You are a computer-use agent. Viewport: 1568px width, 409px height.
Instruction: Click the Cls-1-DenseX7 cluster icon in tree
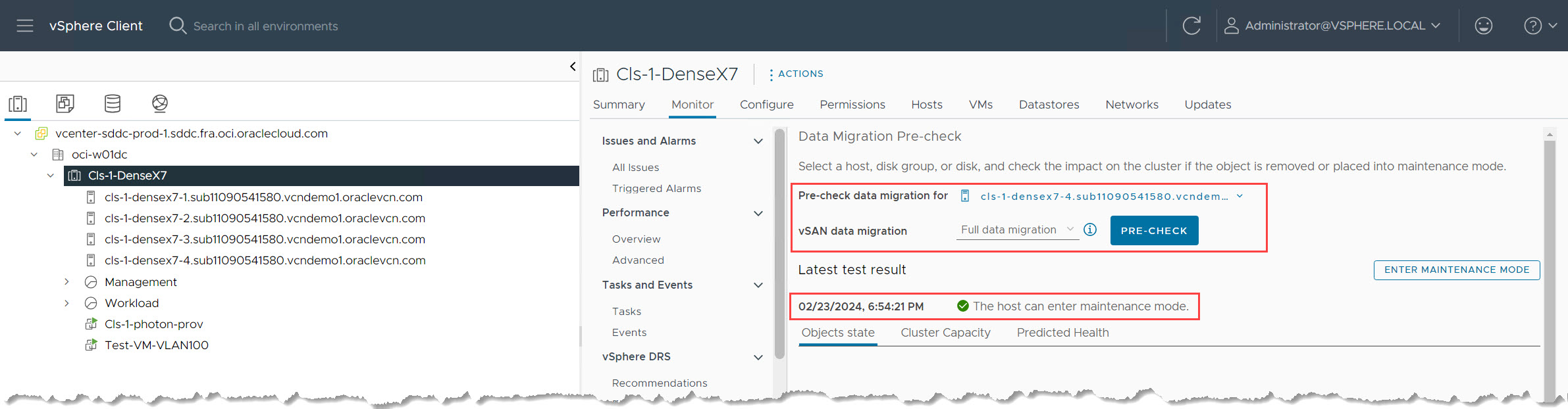click(x=74, y=176)
